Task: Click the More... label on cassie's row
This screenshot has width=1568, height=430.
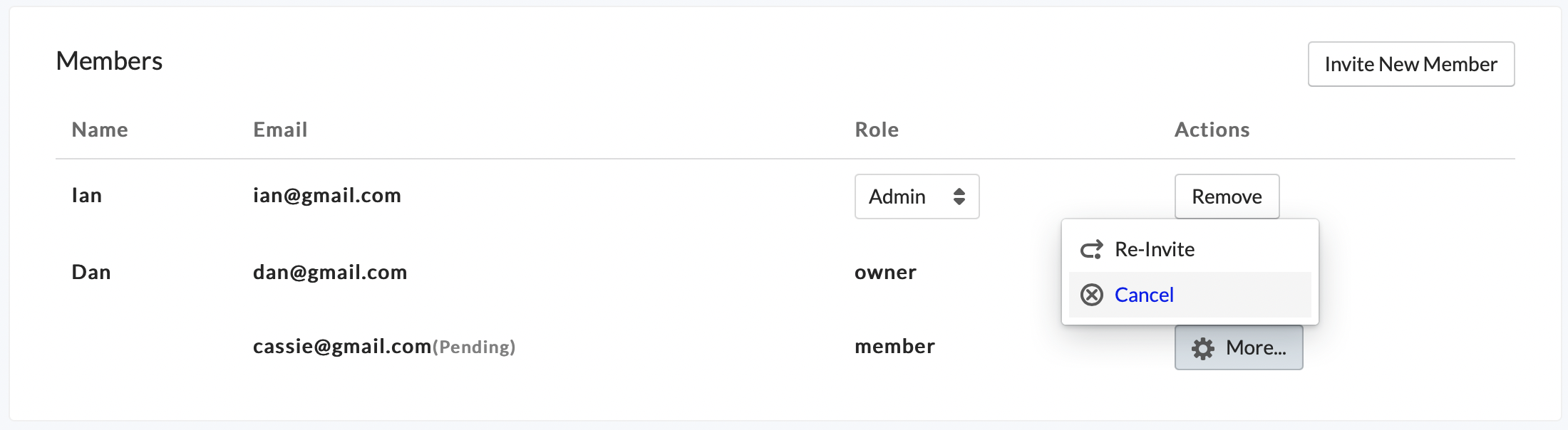Action: pos(1256,347)
